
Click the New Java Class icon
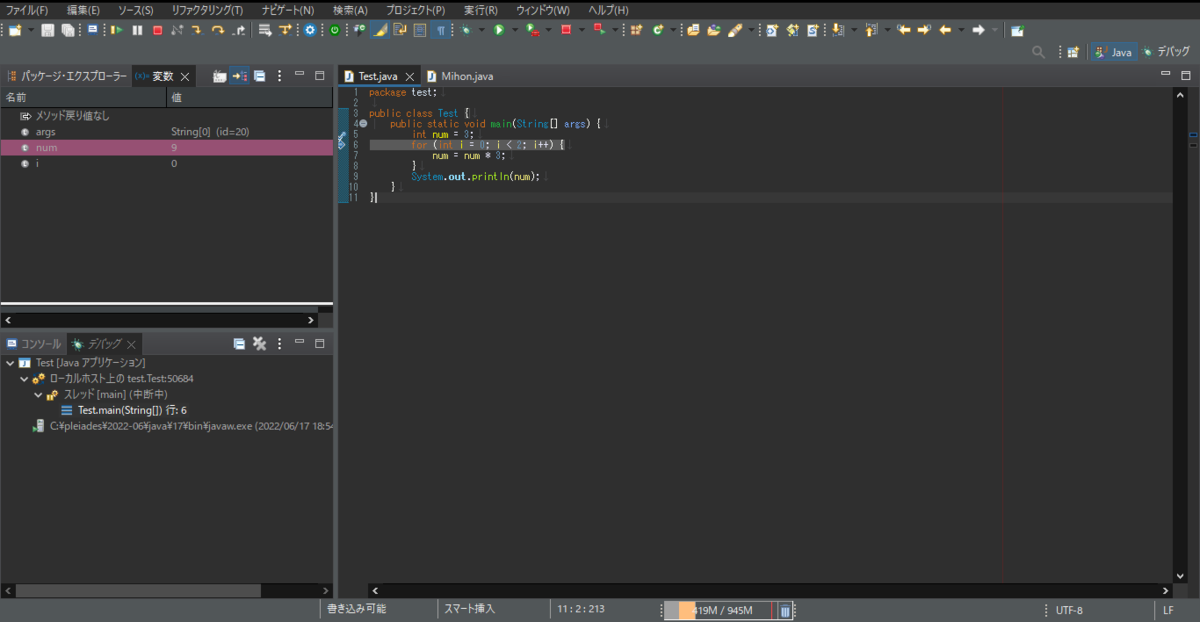(657, 30)
